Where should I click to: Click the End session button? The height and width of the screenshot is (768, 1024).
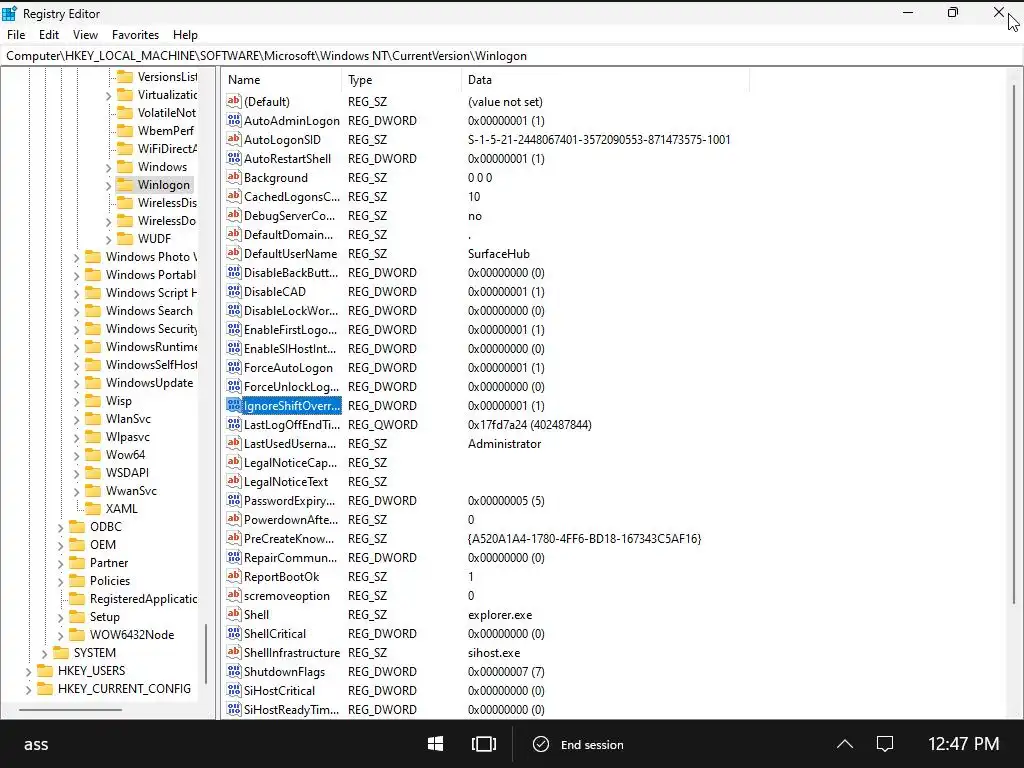pos(578,744)
